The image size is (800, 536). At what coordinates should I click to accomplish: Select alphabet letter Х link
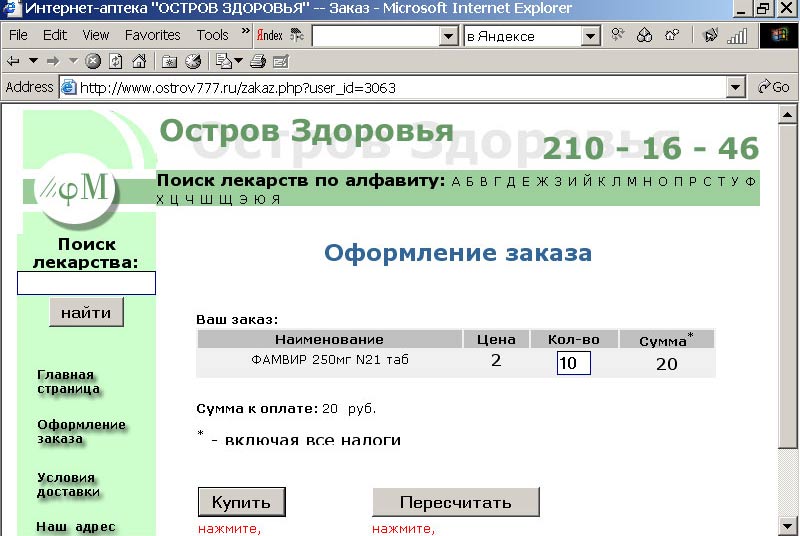tap(160, 199)
